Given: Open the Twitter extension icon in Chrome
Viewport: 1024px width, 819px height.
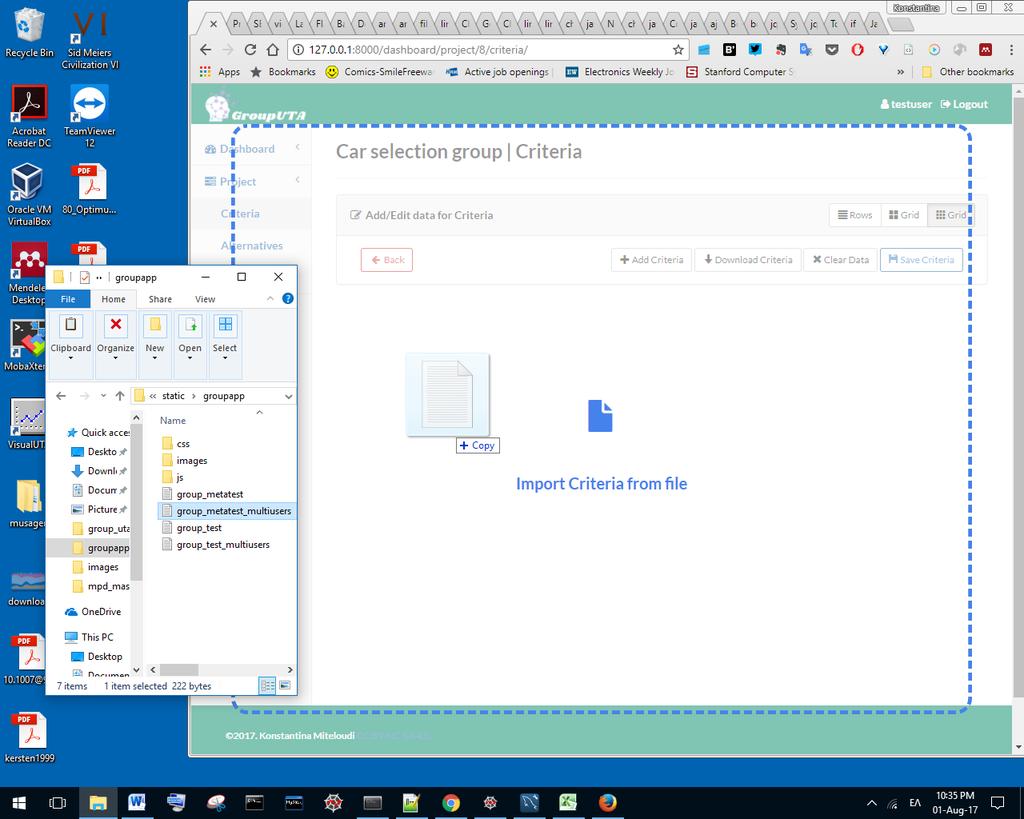Looking at the screenshot, I should pyautogui.click(x=755, y=50).
